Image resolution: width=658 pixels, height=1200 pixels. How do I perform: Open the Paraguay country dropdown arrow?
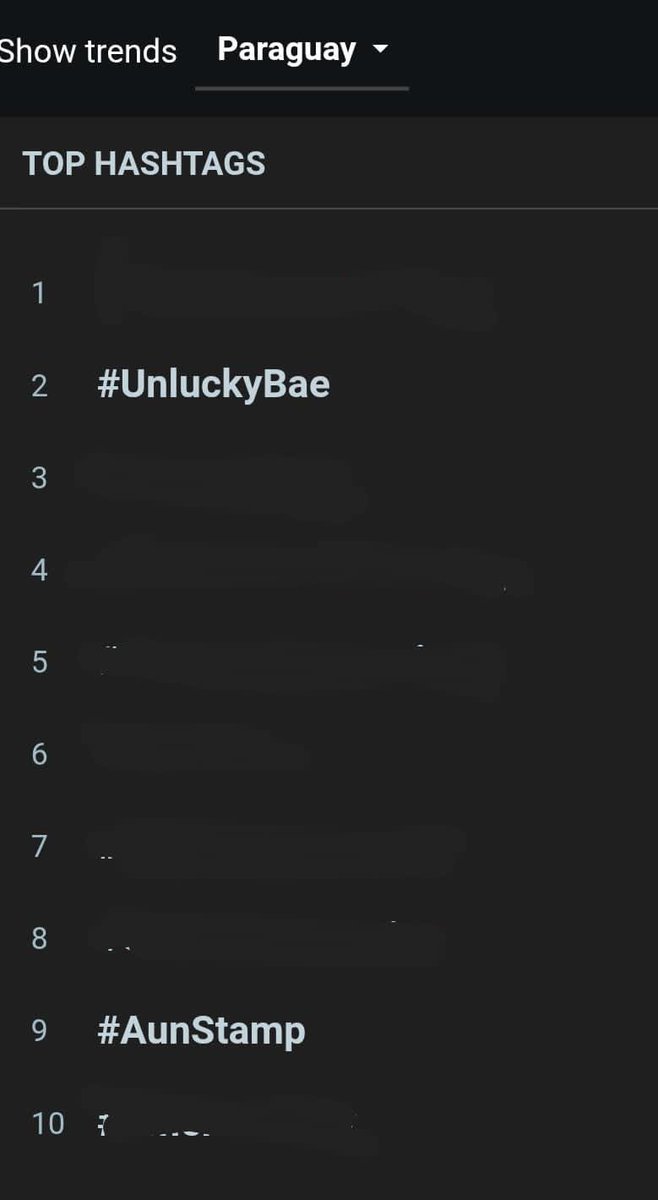[380, 50]
